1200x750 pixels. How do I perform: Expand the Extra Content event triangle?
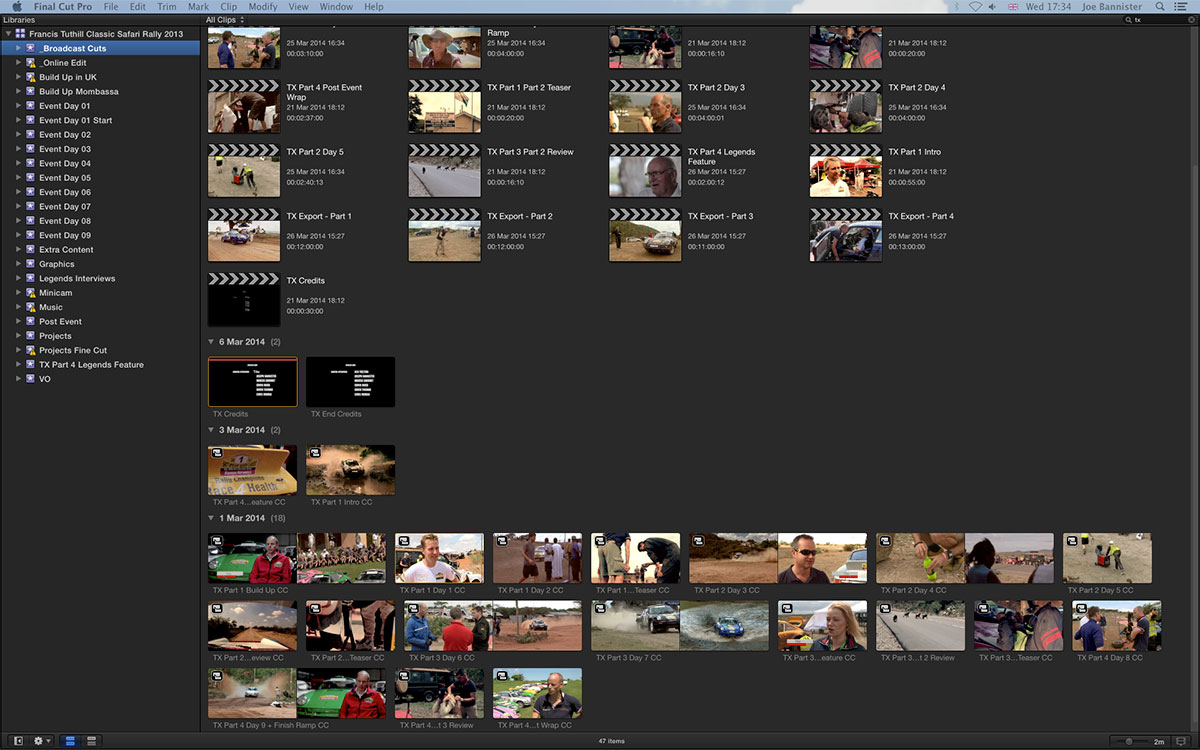coord(19,250)
